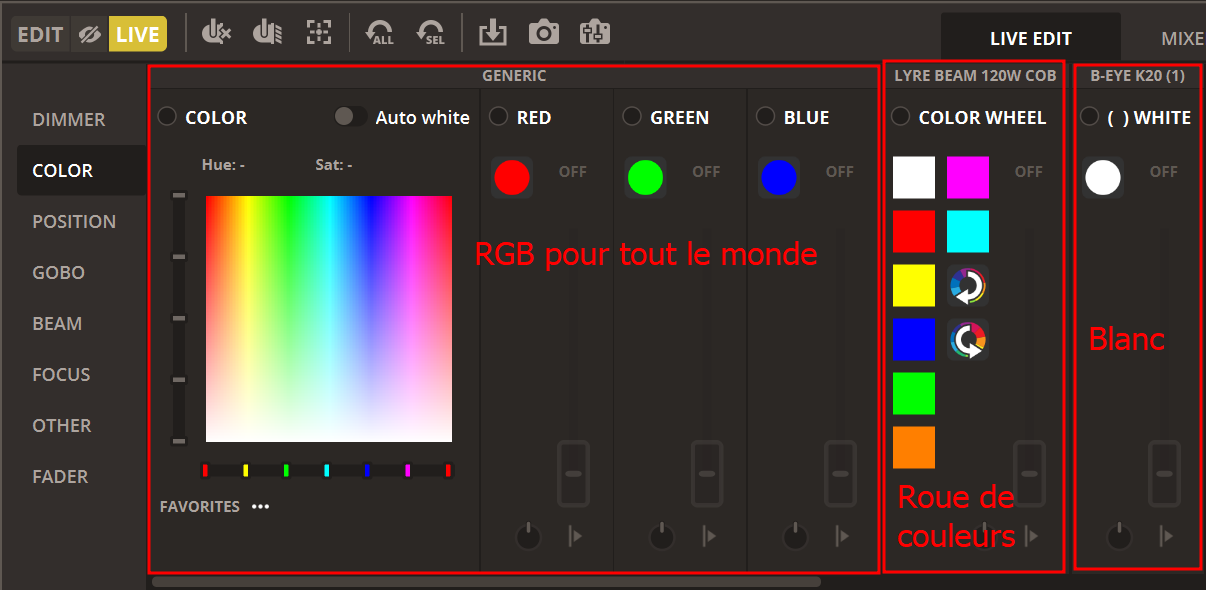Switch to EDIT mode

pyautogui.click(x=41, y=34)
